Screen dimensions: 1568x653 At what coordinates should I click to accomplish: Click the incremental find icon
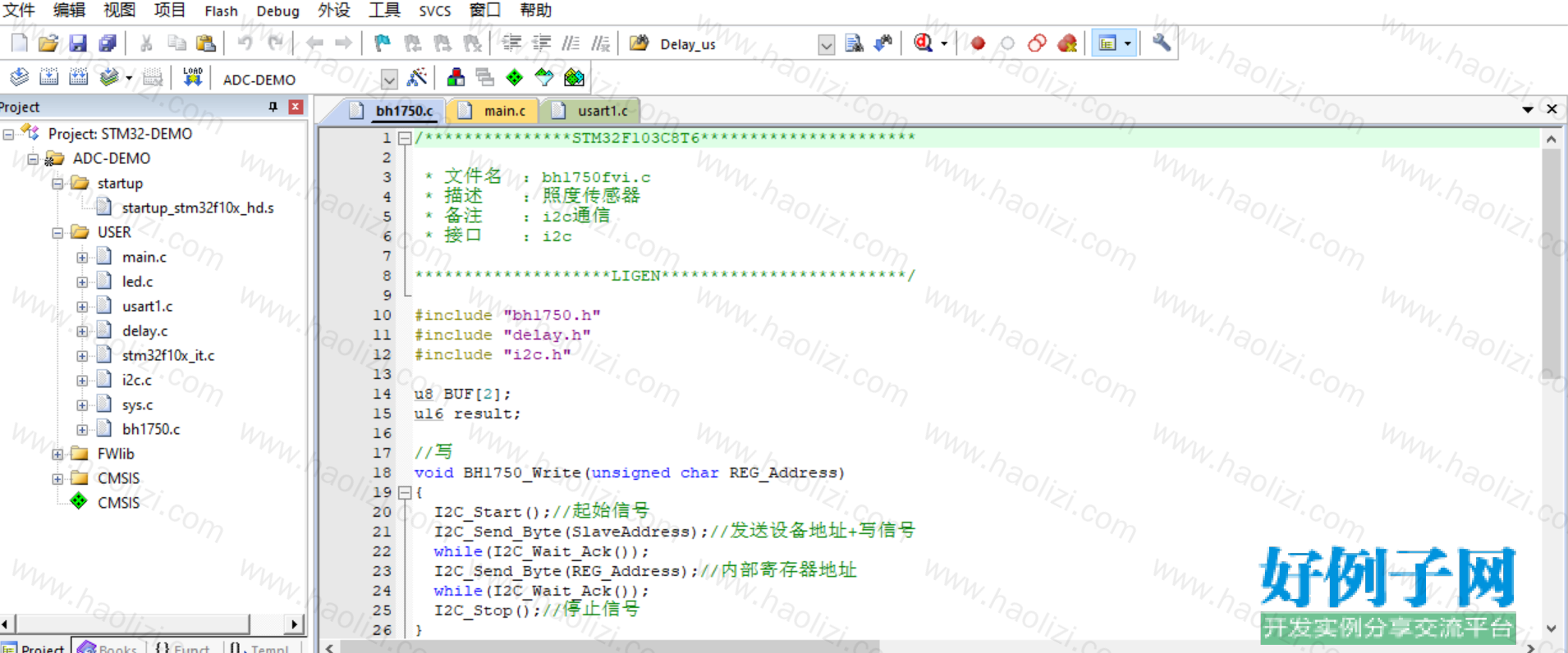point(883,43)
